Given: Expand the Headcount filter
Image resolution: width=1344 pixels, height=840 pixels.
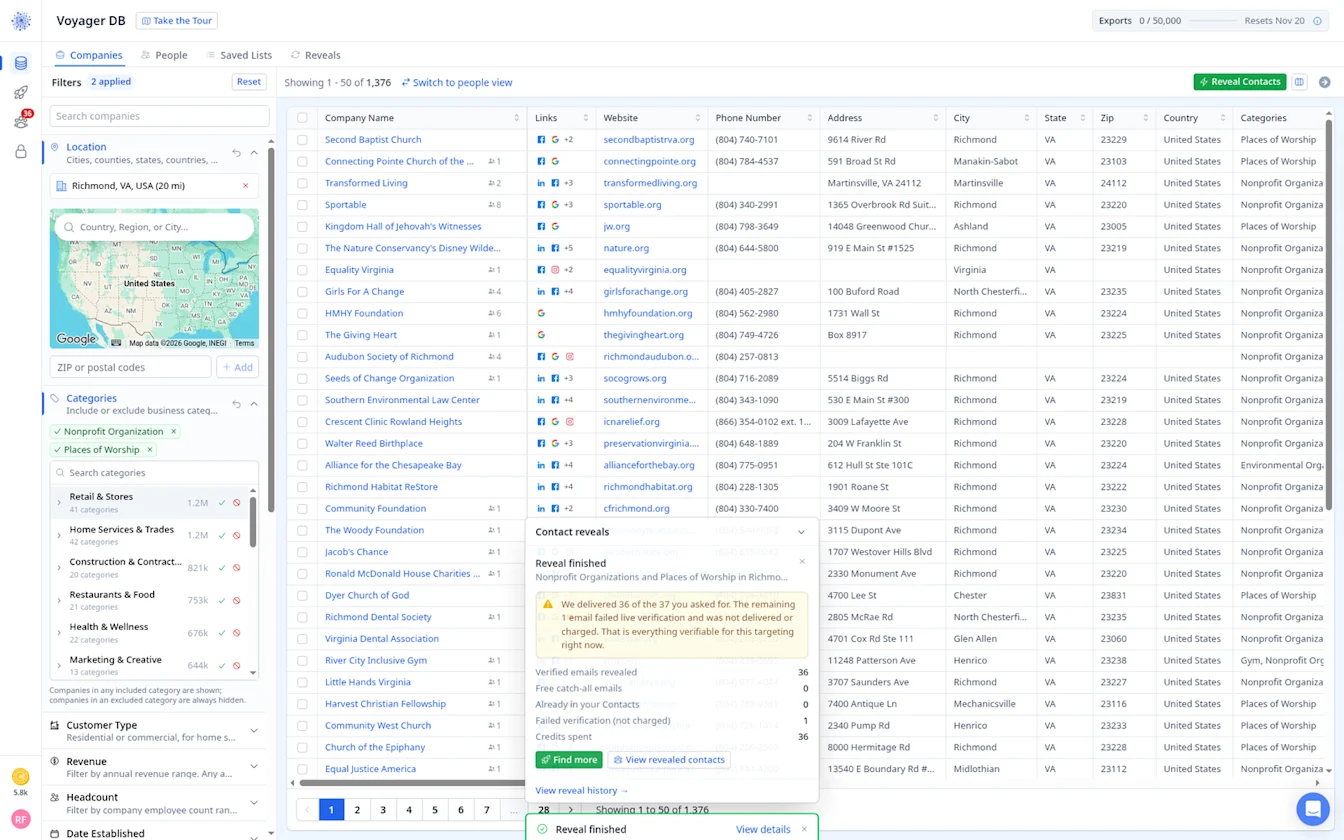Looking at the screenshot, I should click(x=254, y=803).
